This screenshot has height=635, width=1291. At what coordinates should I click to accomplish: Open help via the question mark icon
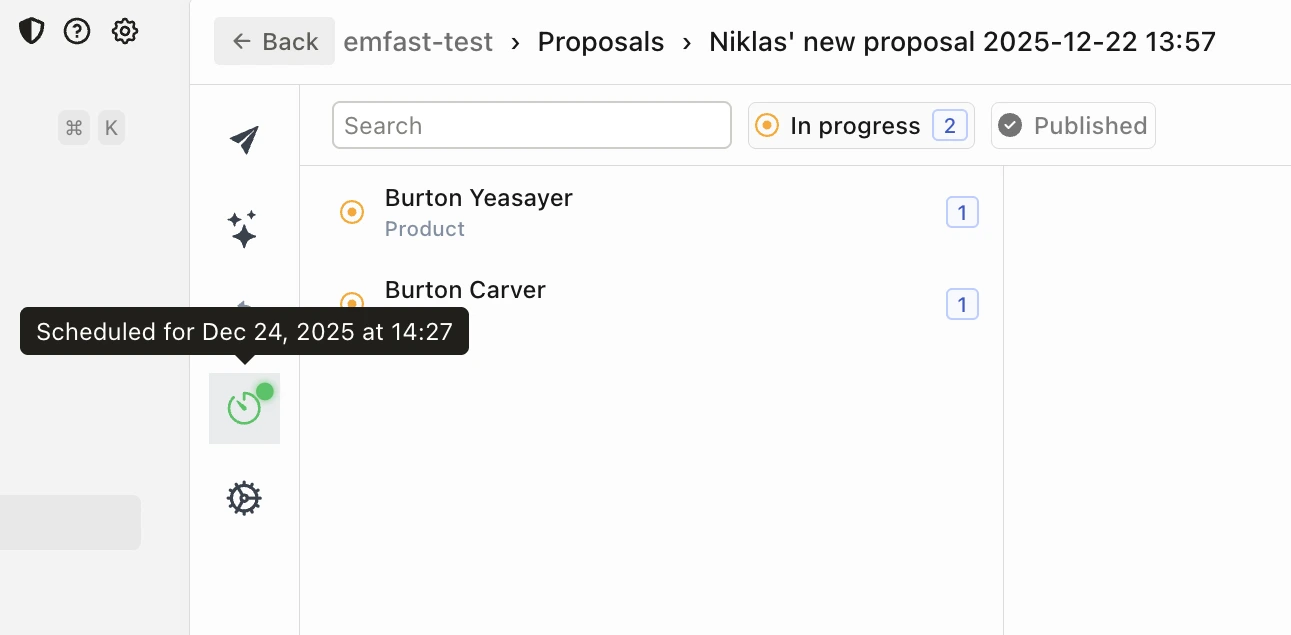point(77,31)
